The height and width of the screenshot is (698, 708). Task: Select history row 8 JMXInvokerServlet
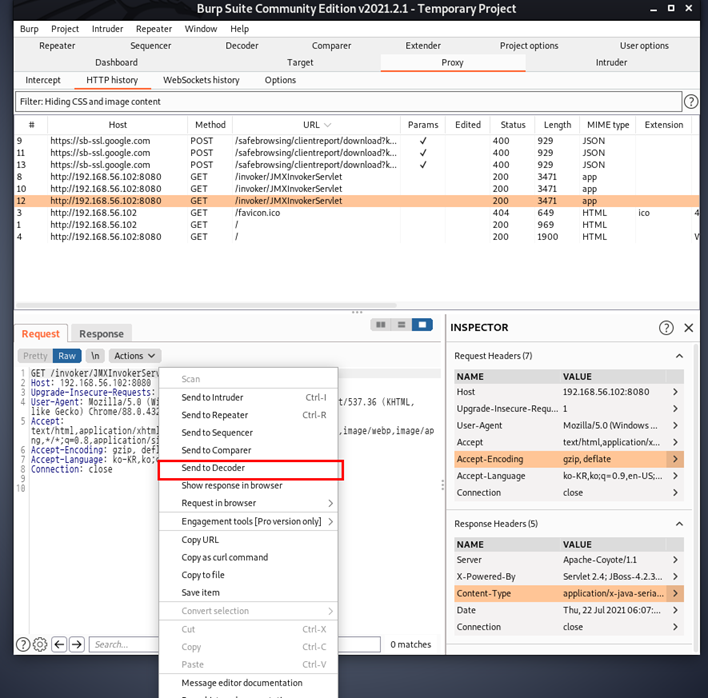click(357, 177)
